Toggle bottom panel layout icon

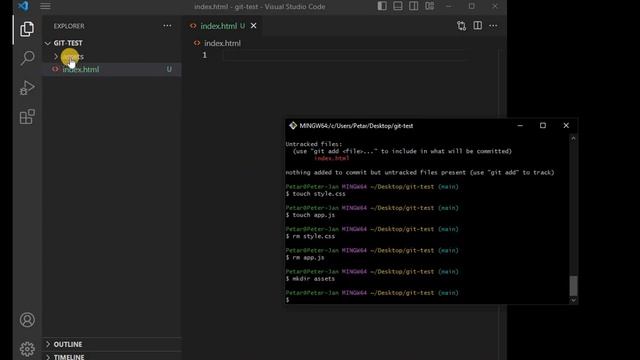click(398, 6)
